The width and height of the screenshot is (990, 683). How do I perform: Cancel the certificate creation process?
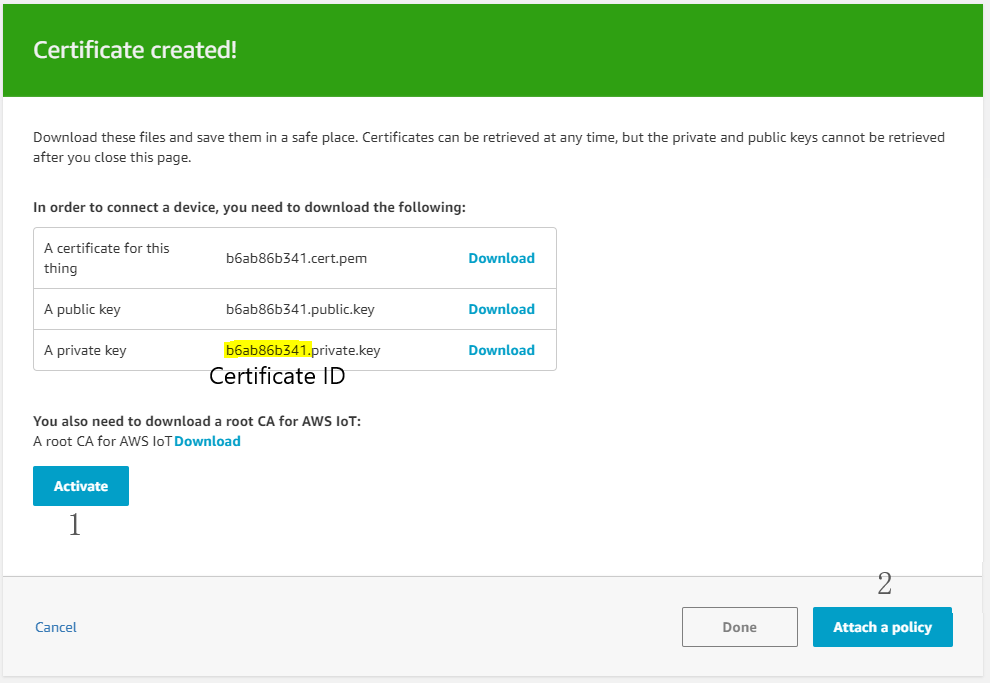55,626
